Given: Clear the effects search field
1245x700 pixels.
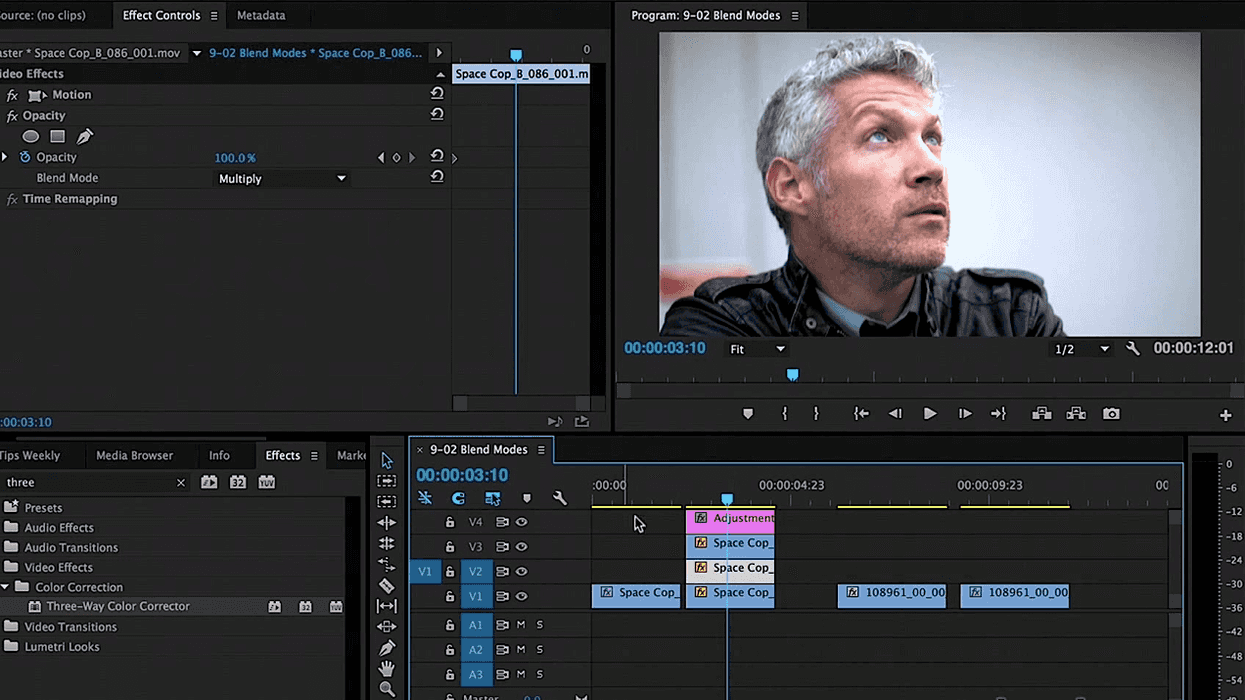Looking at the screenshot, I should [x=181, y=482].
